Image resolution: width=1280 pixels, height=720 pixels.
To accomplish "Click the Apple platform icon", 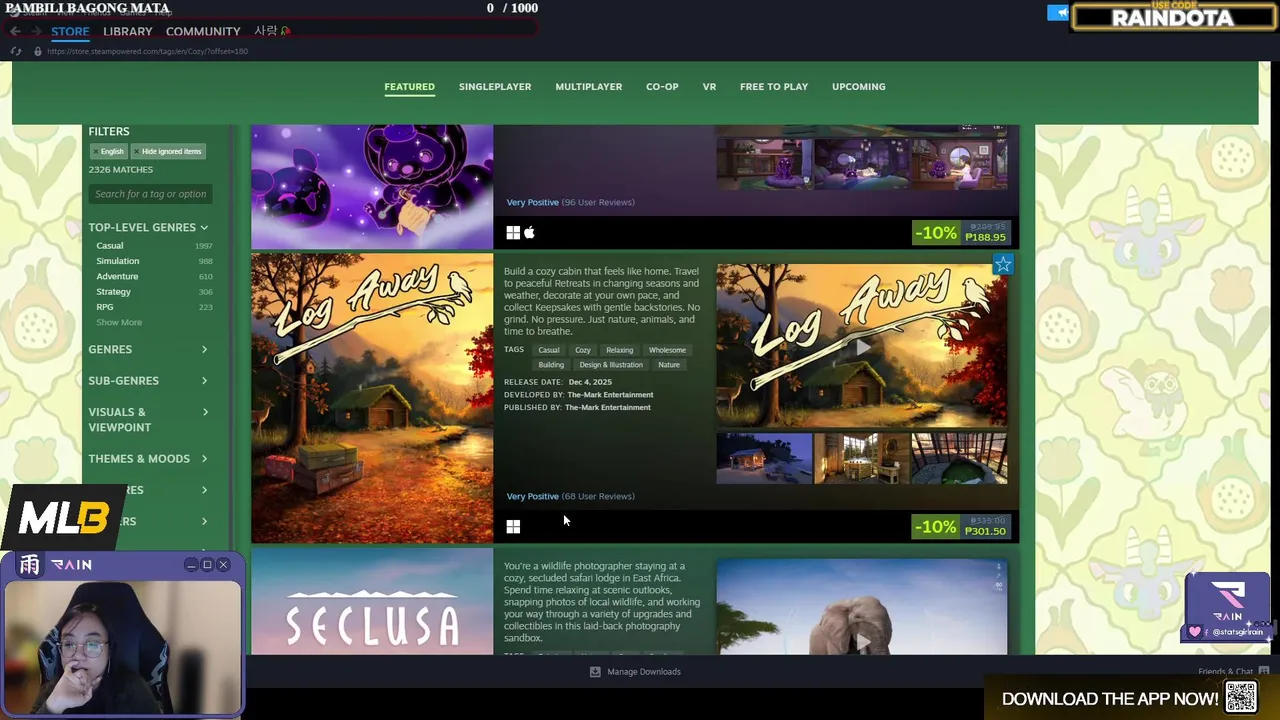I will pyautogui.click(x=530, y=233).
